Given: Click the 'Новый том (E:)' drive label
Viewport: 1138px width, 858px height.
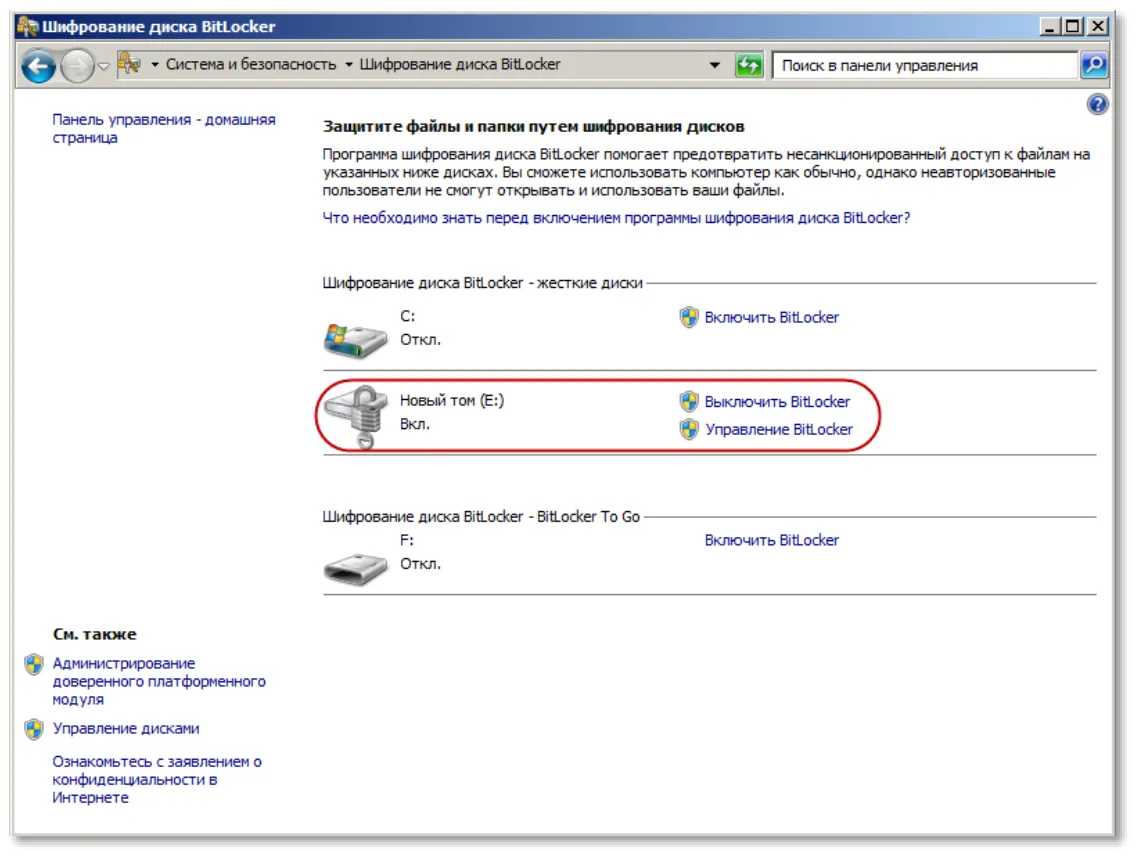Looking at the screenshot, I should pyautogui.click(x=451, y=401).
